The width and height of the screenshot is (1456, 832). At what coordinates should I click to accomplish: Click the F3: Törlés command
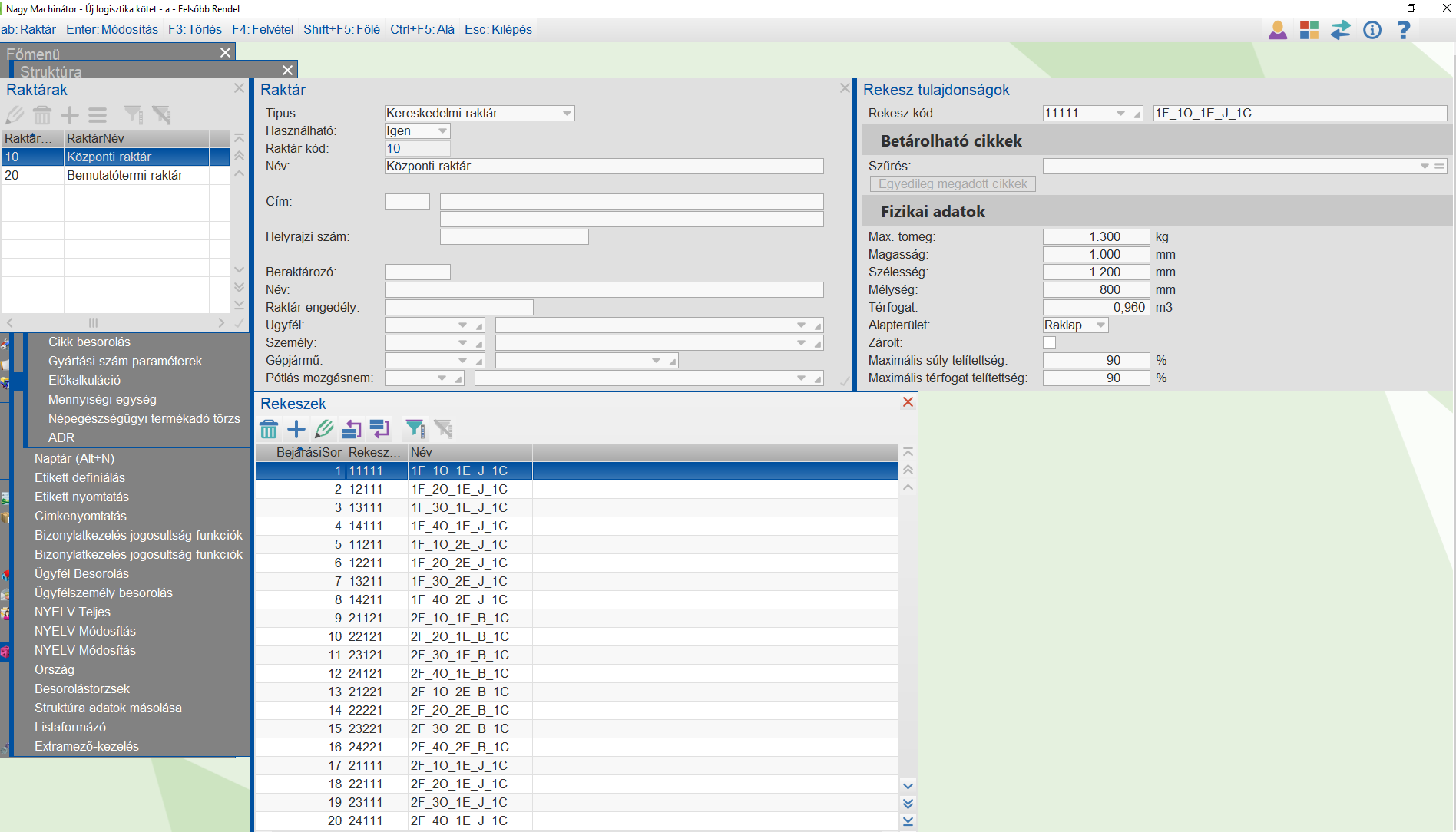(x=195, y=30)
